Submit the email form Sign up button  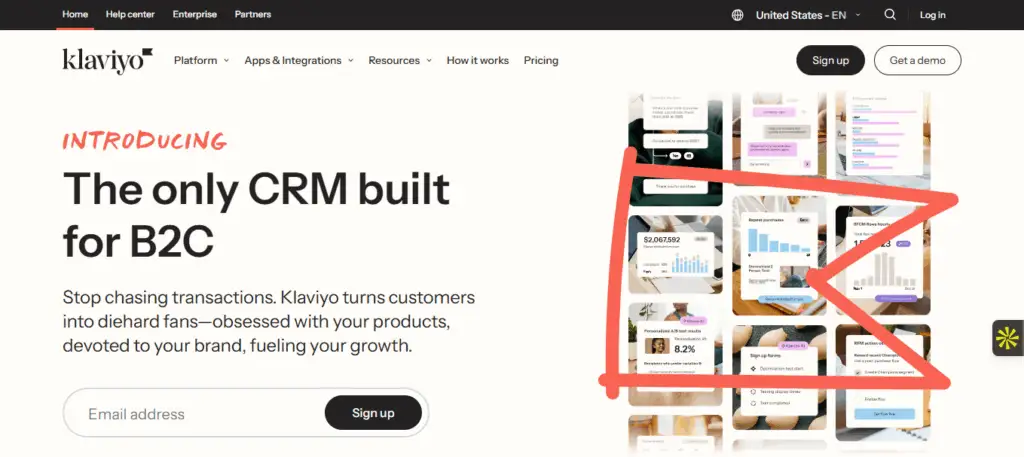(373, 413)
